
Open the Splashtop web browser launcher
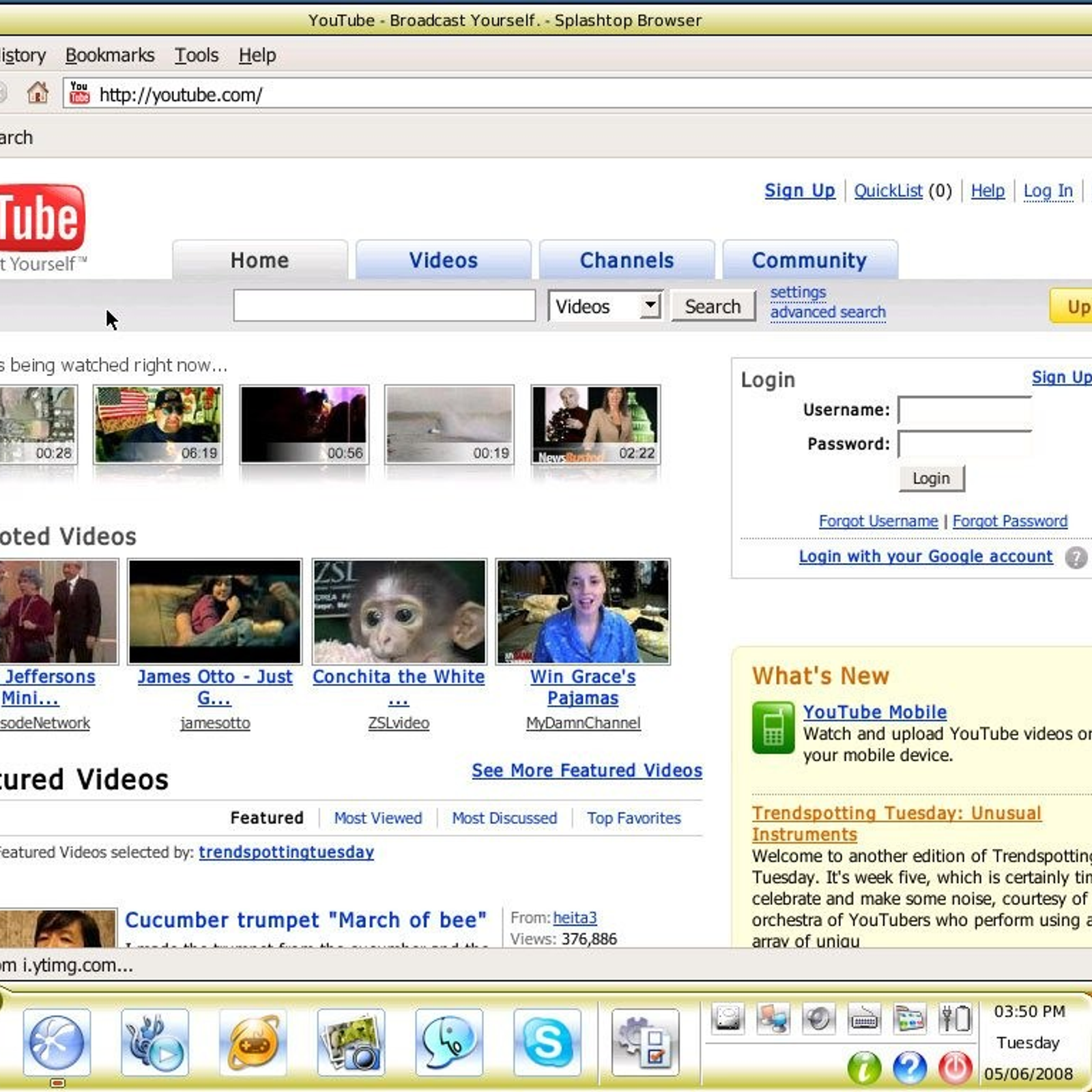(57, 1042)
